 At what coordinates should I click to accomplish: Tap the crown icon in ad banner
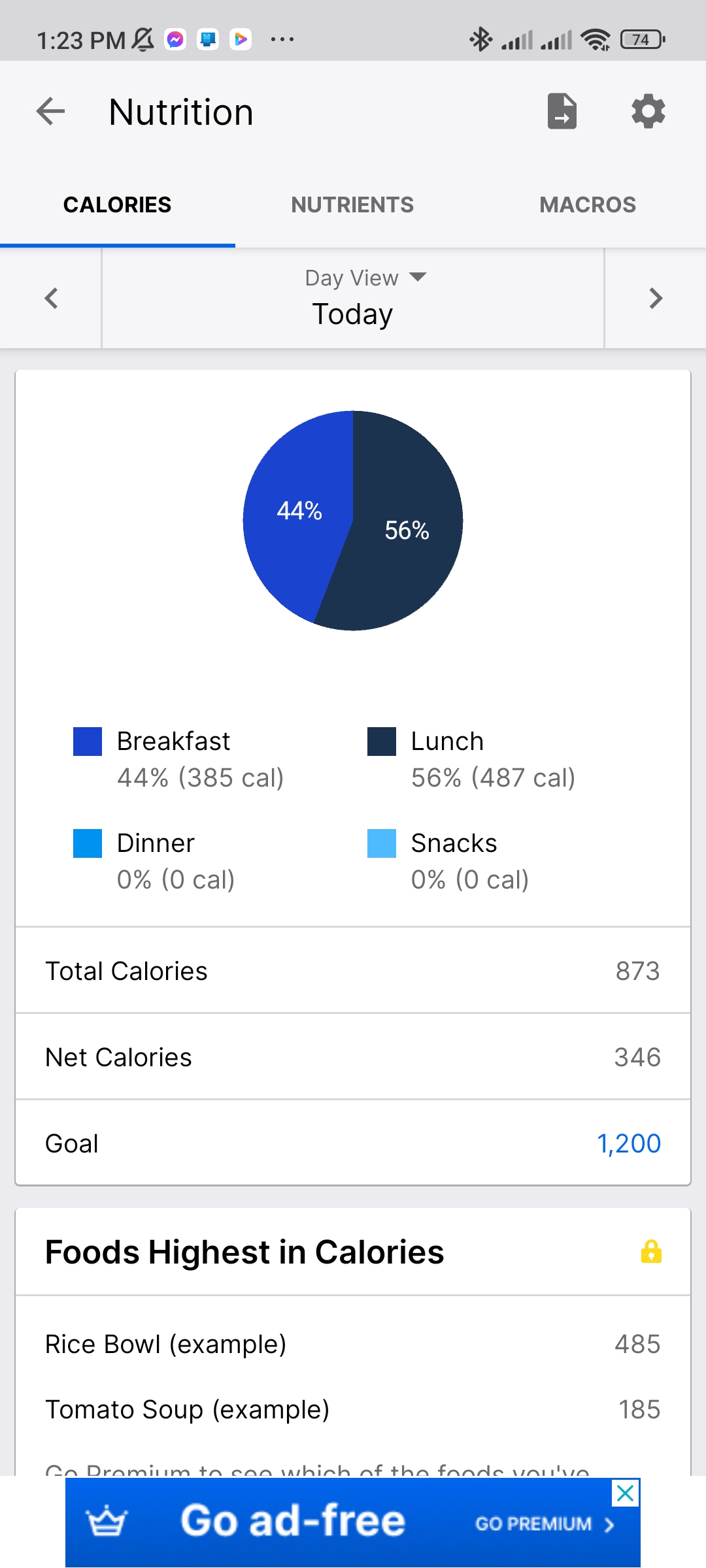(107, 1522)
